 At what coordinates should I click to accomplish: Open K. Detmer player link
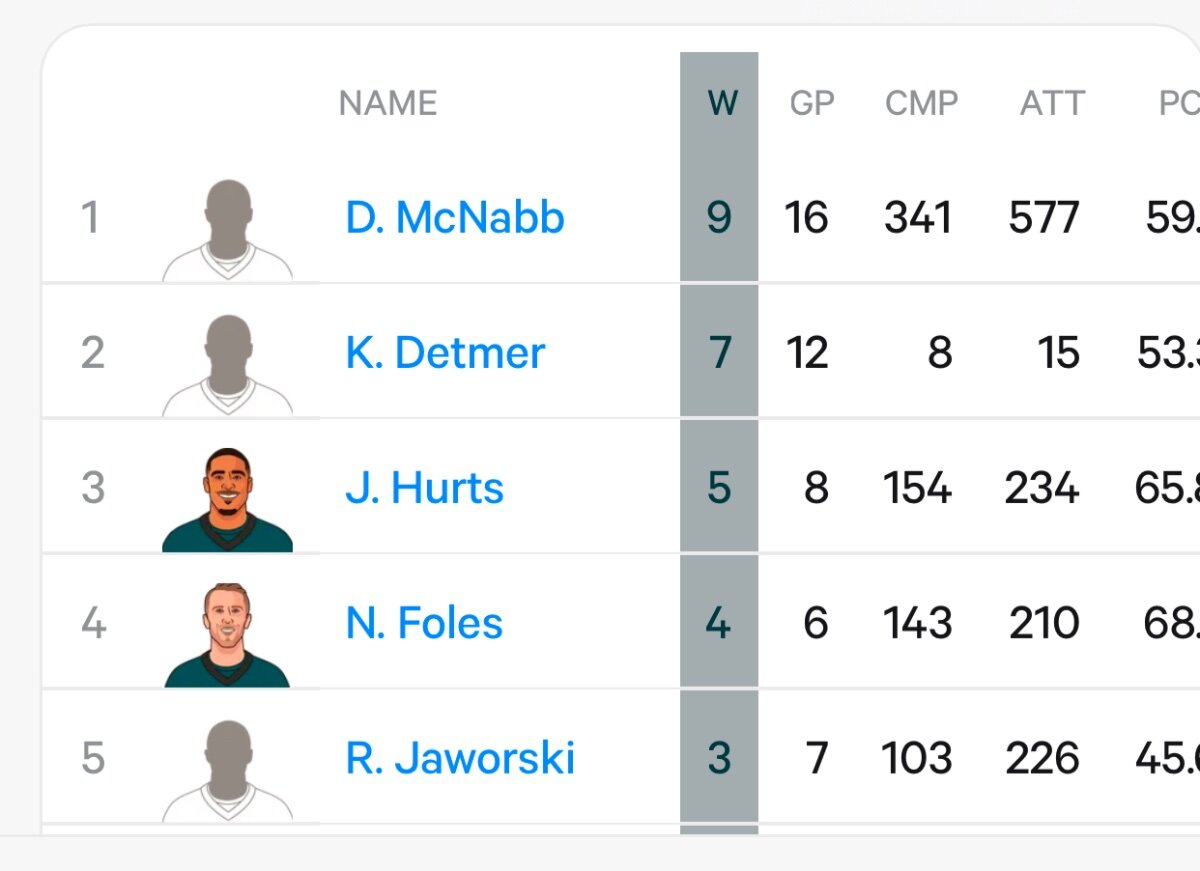(445, 353)
